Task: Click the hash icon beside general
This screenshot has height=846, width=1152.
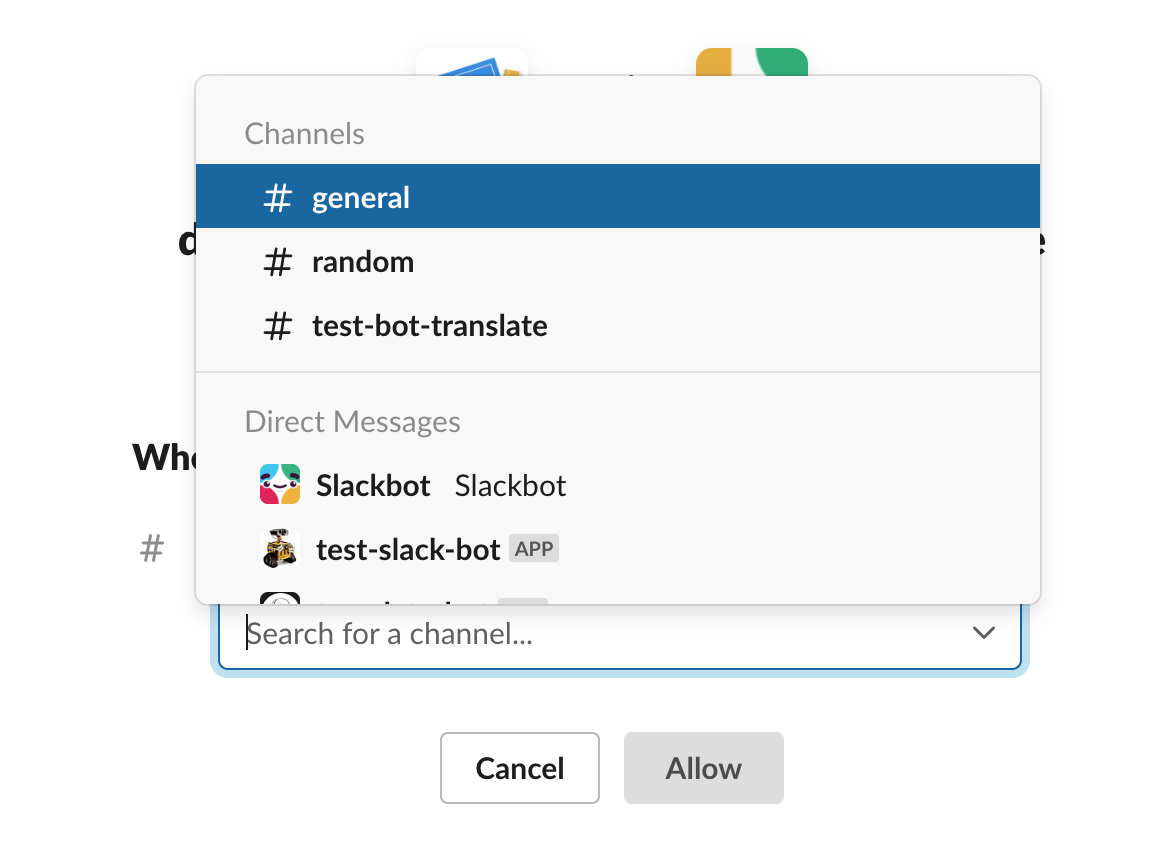Action: [278, 198]
